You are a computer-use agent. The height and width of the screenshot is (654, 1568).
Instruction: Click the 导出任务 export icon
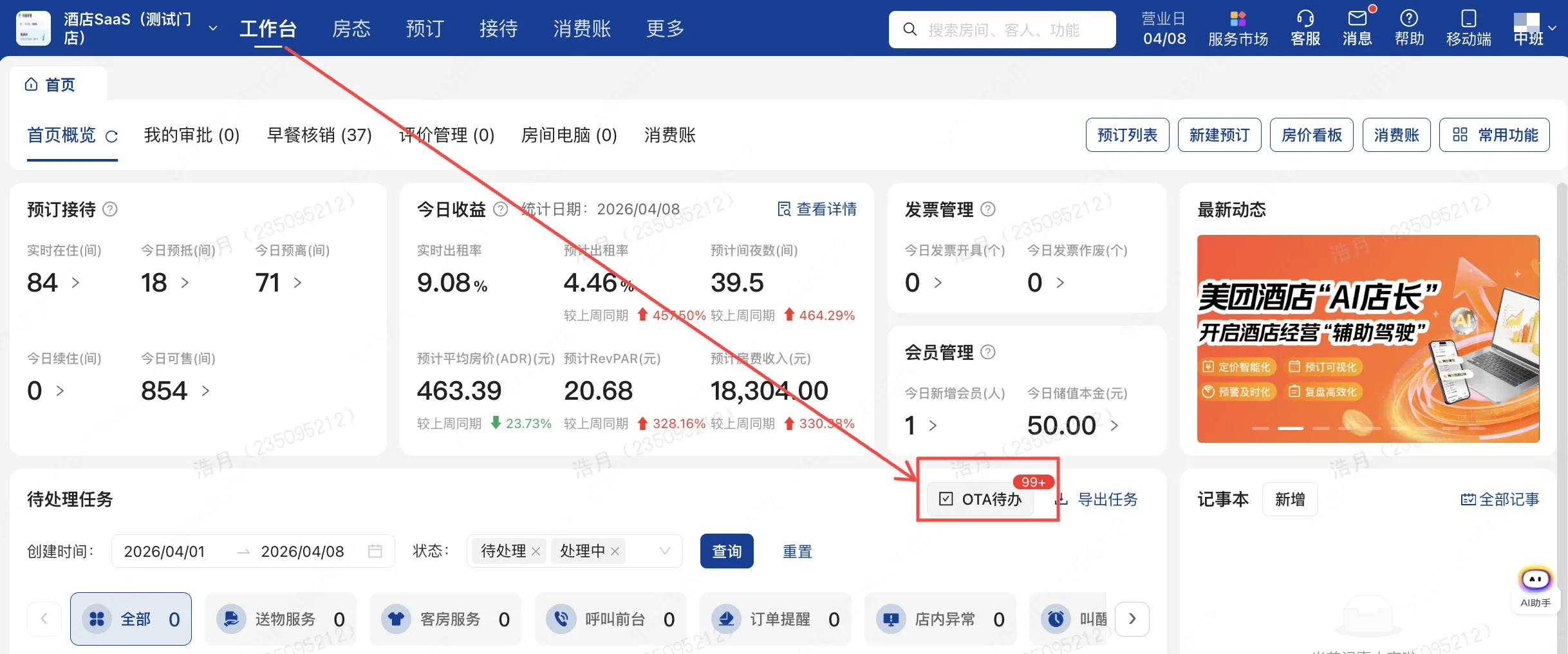[x=1063, y=500]
